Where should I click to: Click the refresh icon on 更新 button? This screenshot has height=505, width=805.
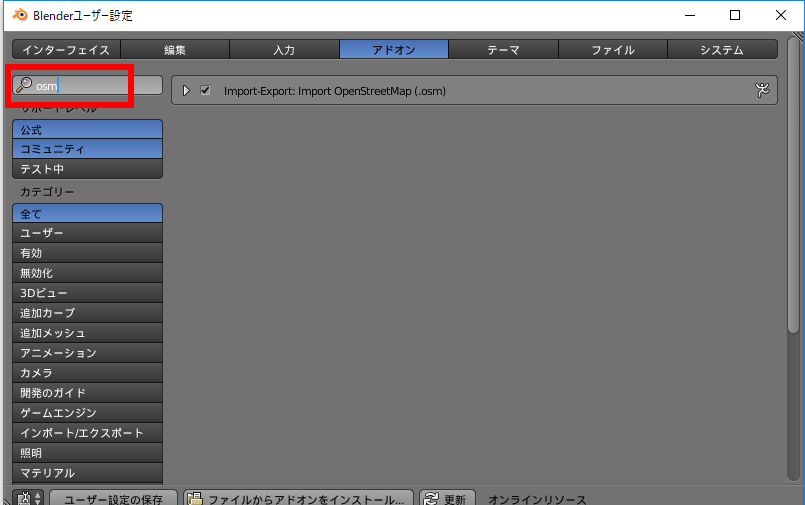[431, 499]
